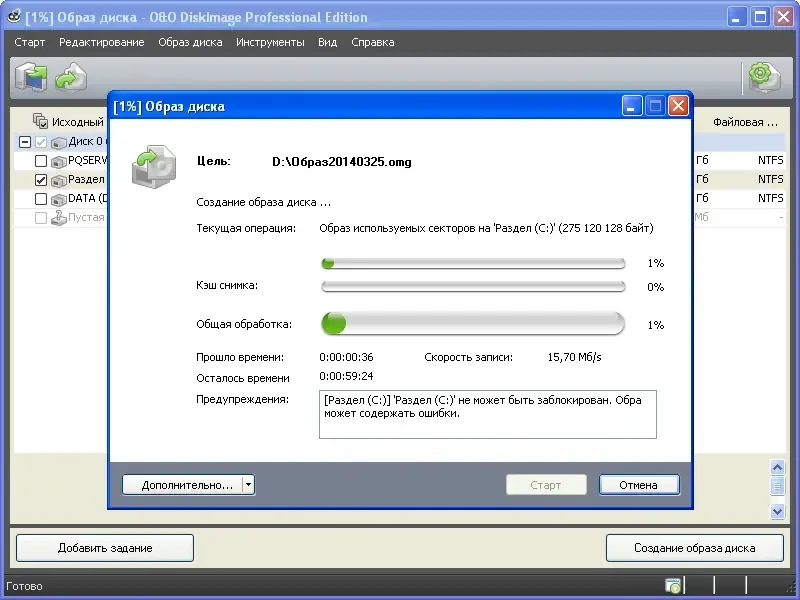Click NTFS in the PQSERV row
800x600 pixels.
pyautogui.click(x=770, y=160)
